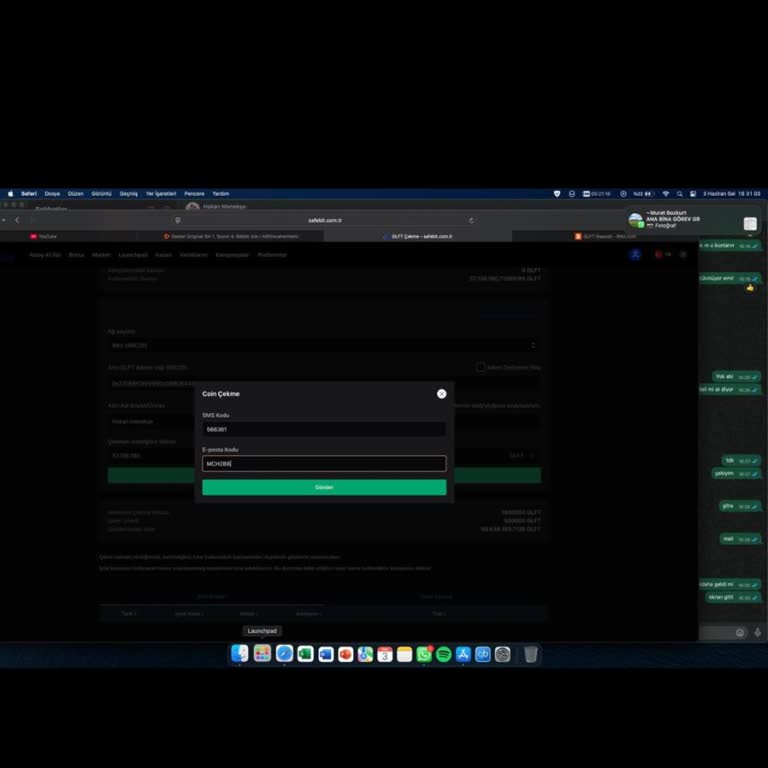Launch Word from the Dock
Image resolution: width=768 pixels, height=768 pixels.
326,654
